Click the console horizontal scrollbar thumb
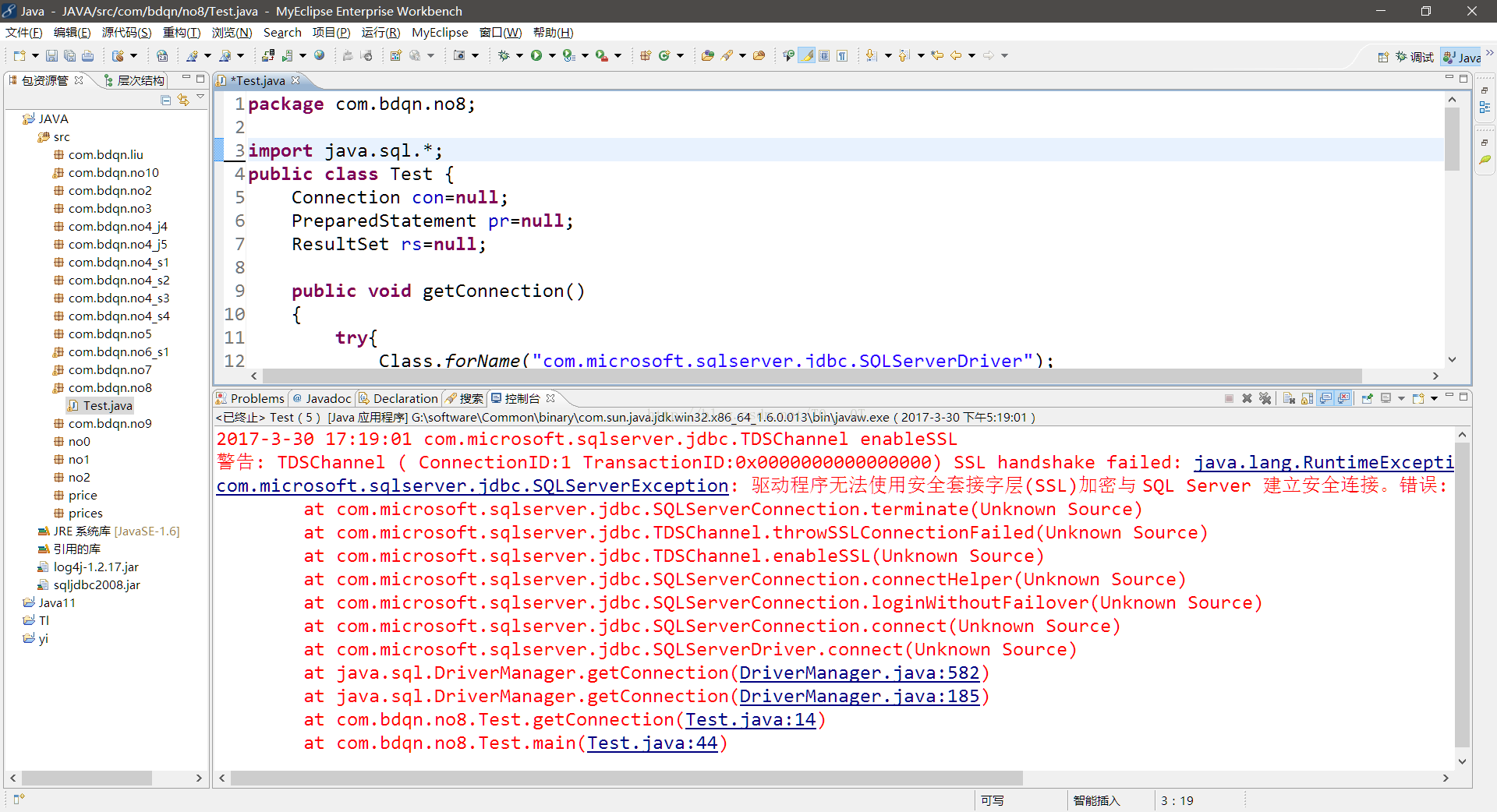Viewport: 1497px width, 812px height. click(x=627, y=778)
